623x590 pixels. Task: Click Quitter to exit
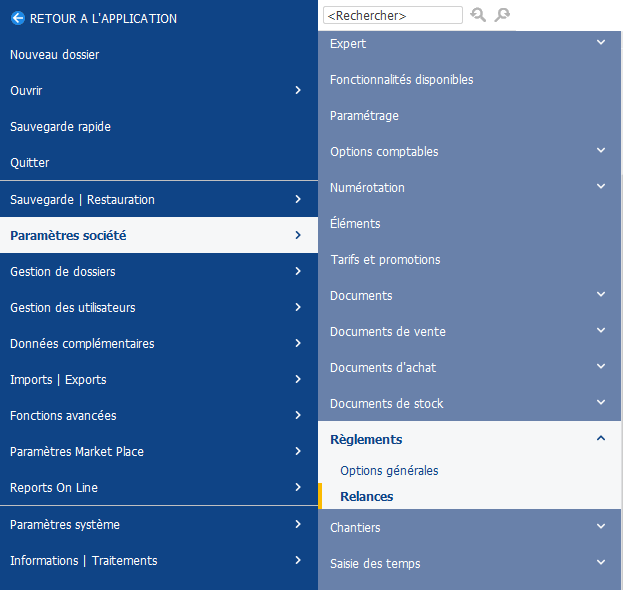159,162
